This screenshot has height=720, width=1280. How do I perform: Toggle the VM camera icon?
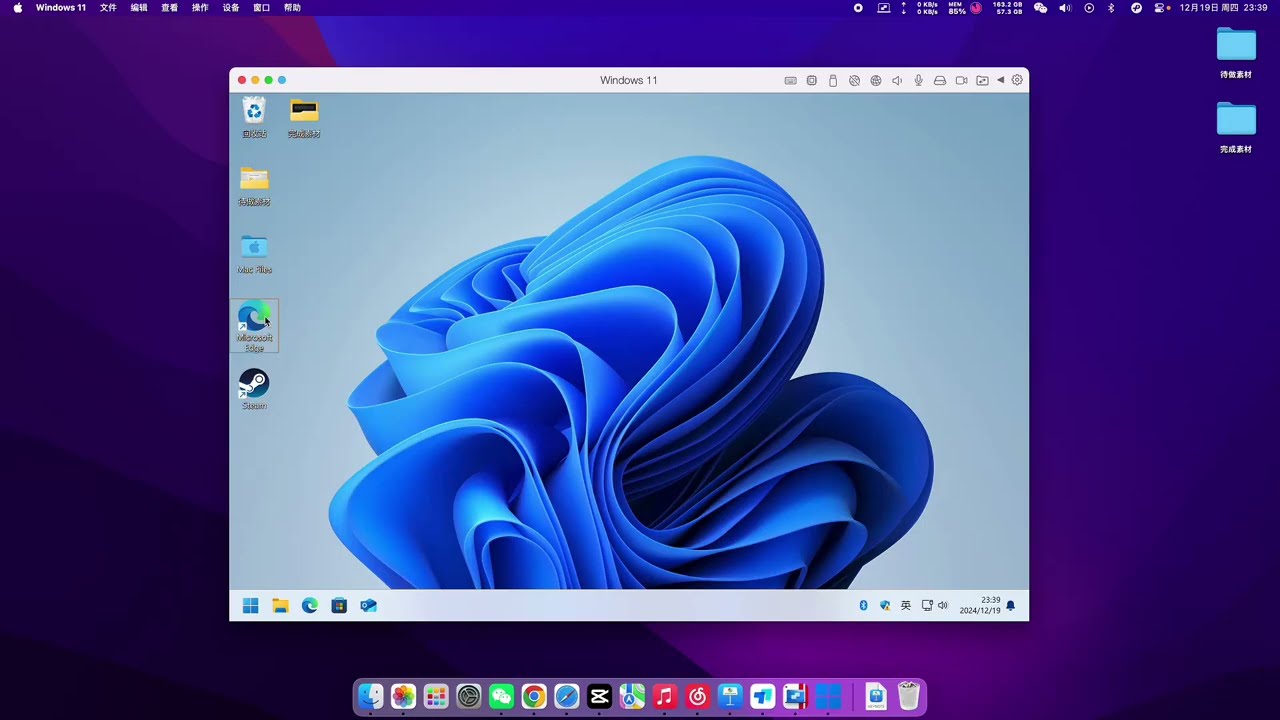961,80
